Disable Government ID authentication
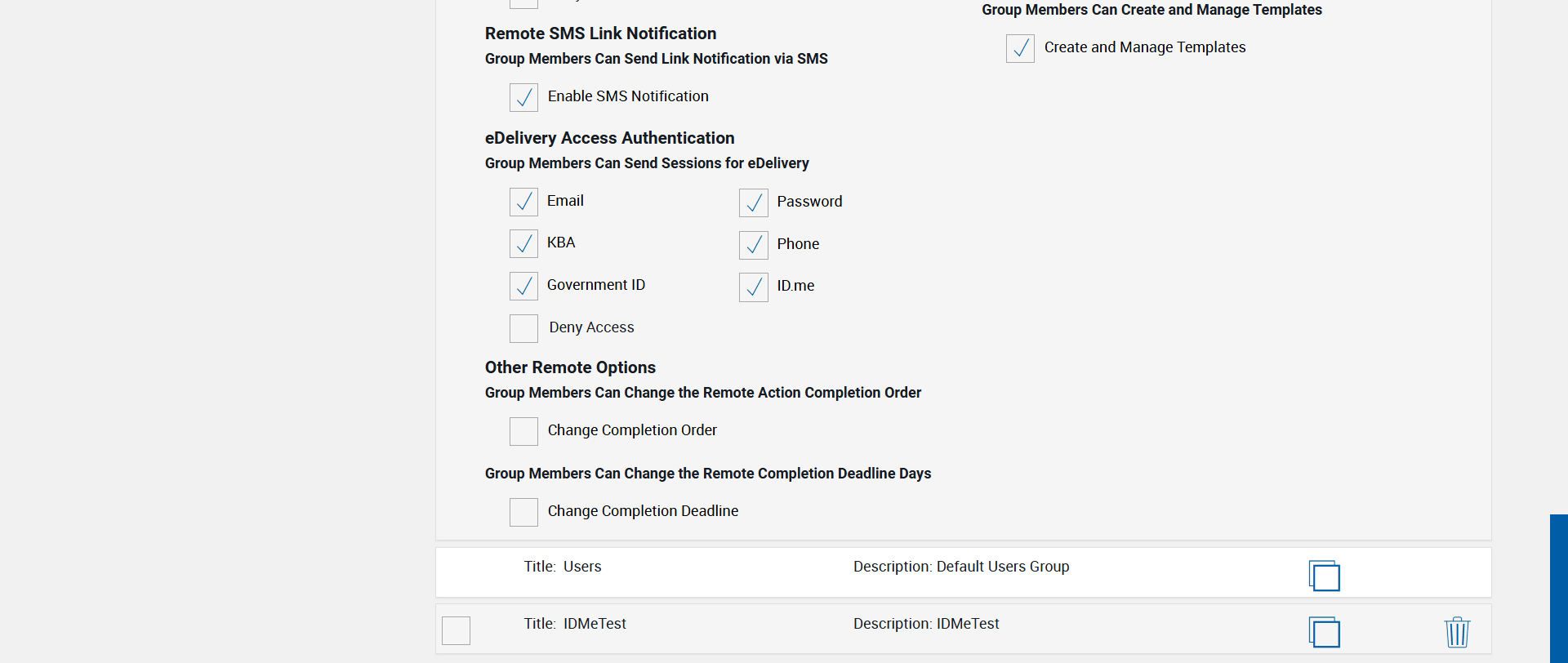Viewport: 1568px width, 663px height. click(523, 286)
